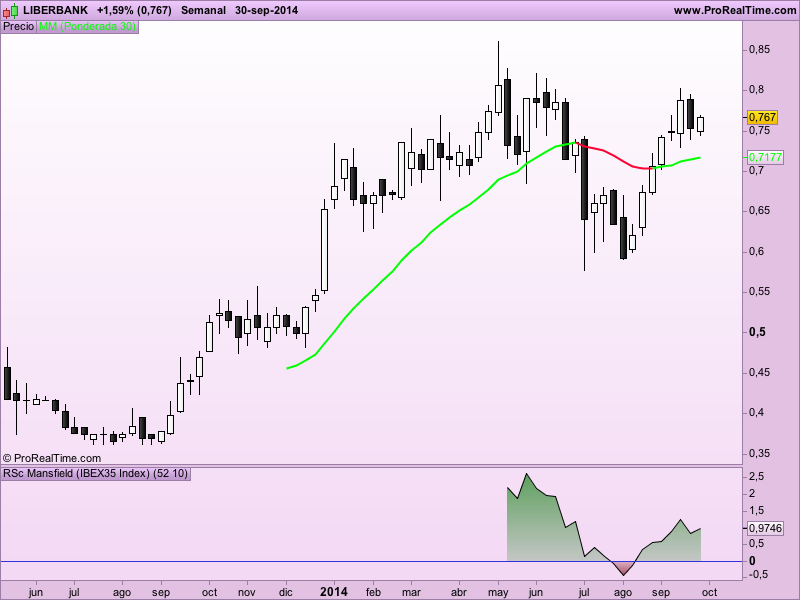The image size is (800, 600).
Task: Open RSc Mansfield (IBEX35 Index) indicator label
Action: point(96,473)
